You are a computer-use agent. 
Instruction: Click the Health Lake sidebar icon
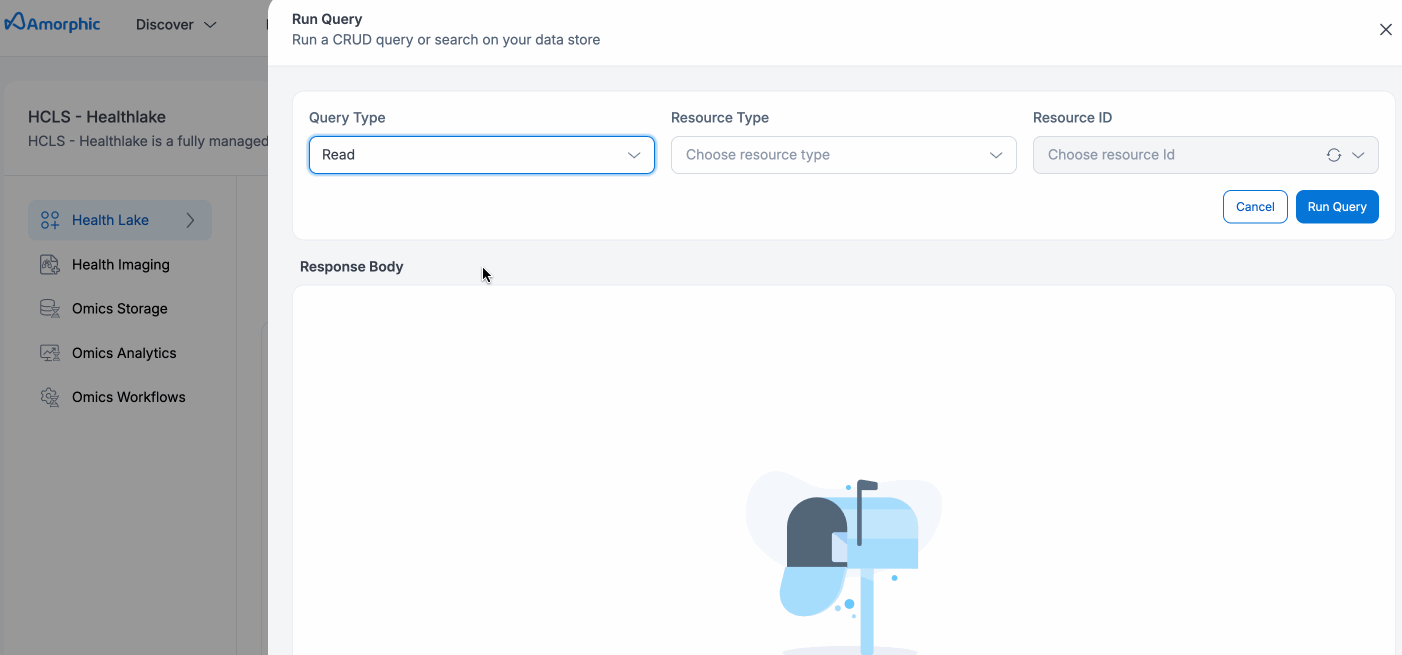point(50,220)
